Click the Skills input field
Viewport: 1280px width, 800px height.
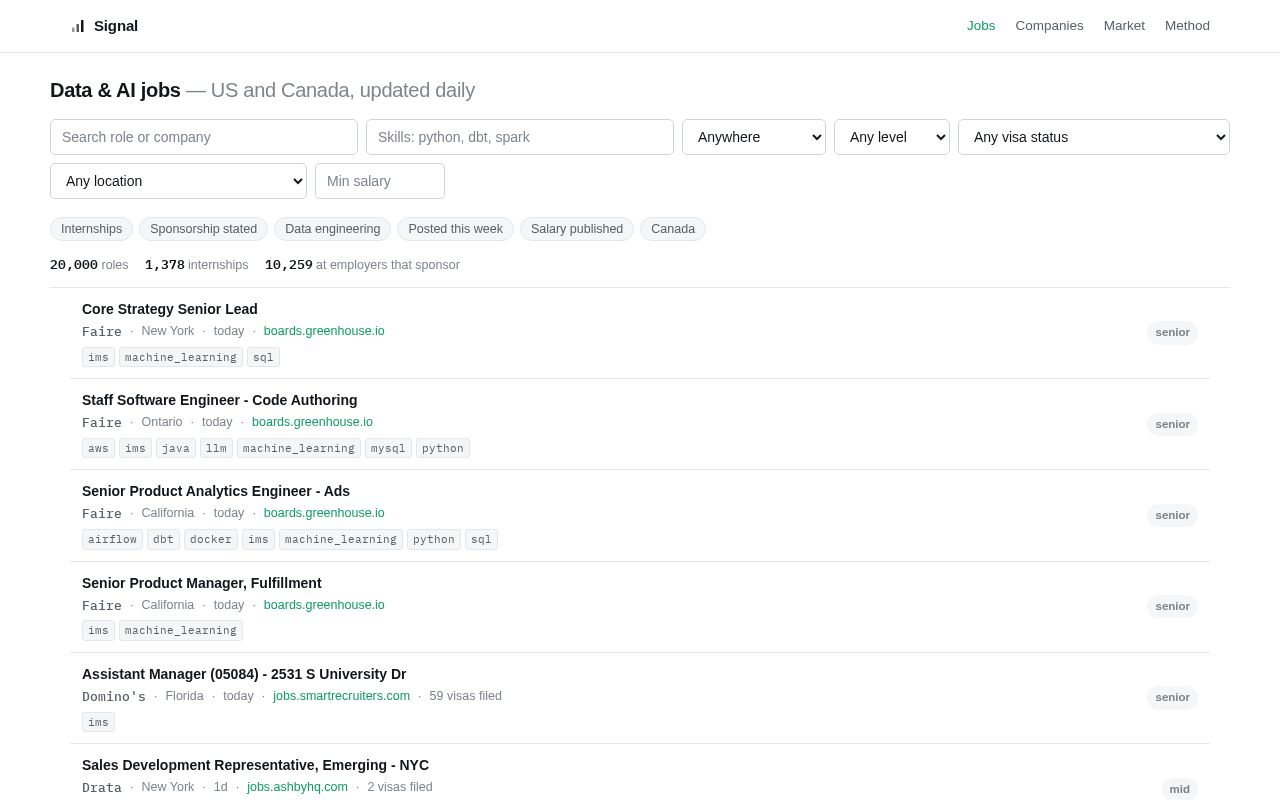(520, 137)
